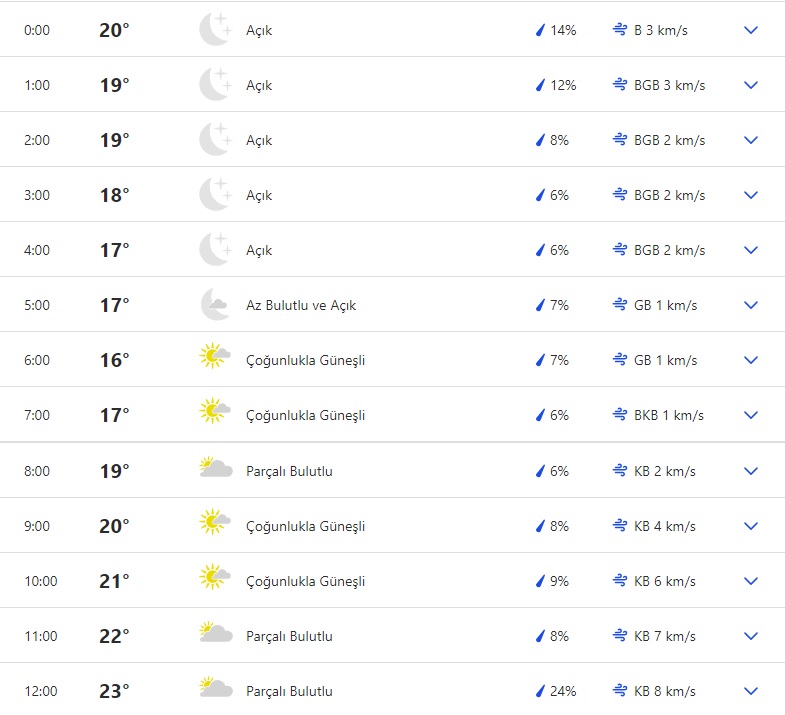Expand the 9:00 hourly row
785x715 pixels.
(752, 526)
